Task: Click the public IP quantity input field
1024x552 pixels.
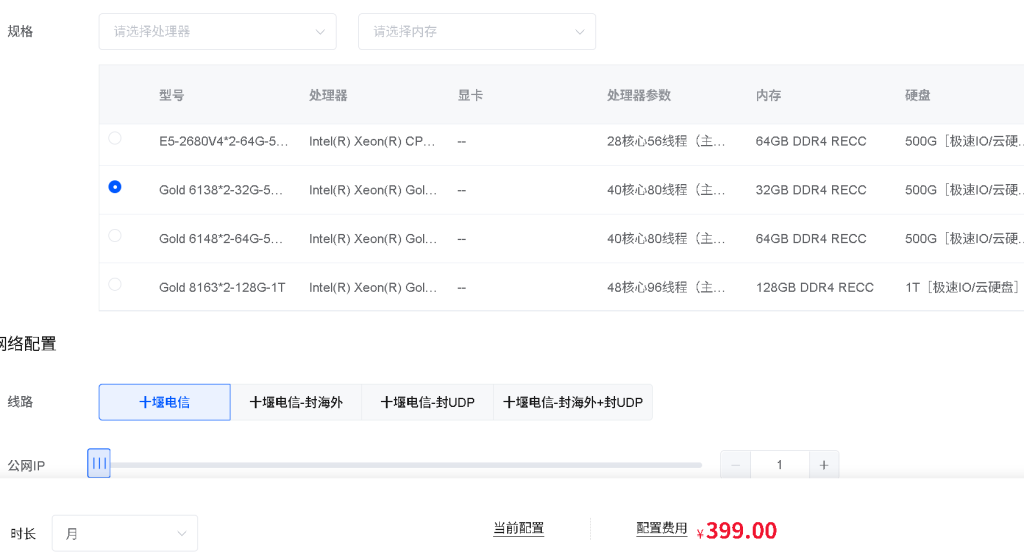Action: 779,465
